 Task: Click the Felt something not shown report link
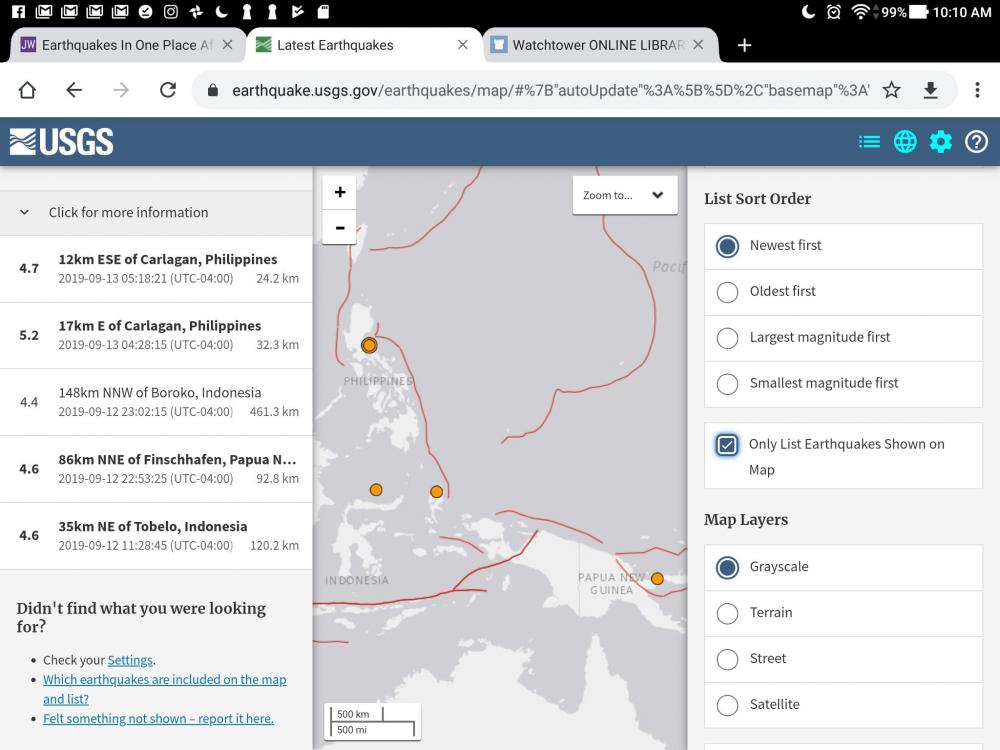pyautogui.click(x=158, y=718)
